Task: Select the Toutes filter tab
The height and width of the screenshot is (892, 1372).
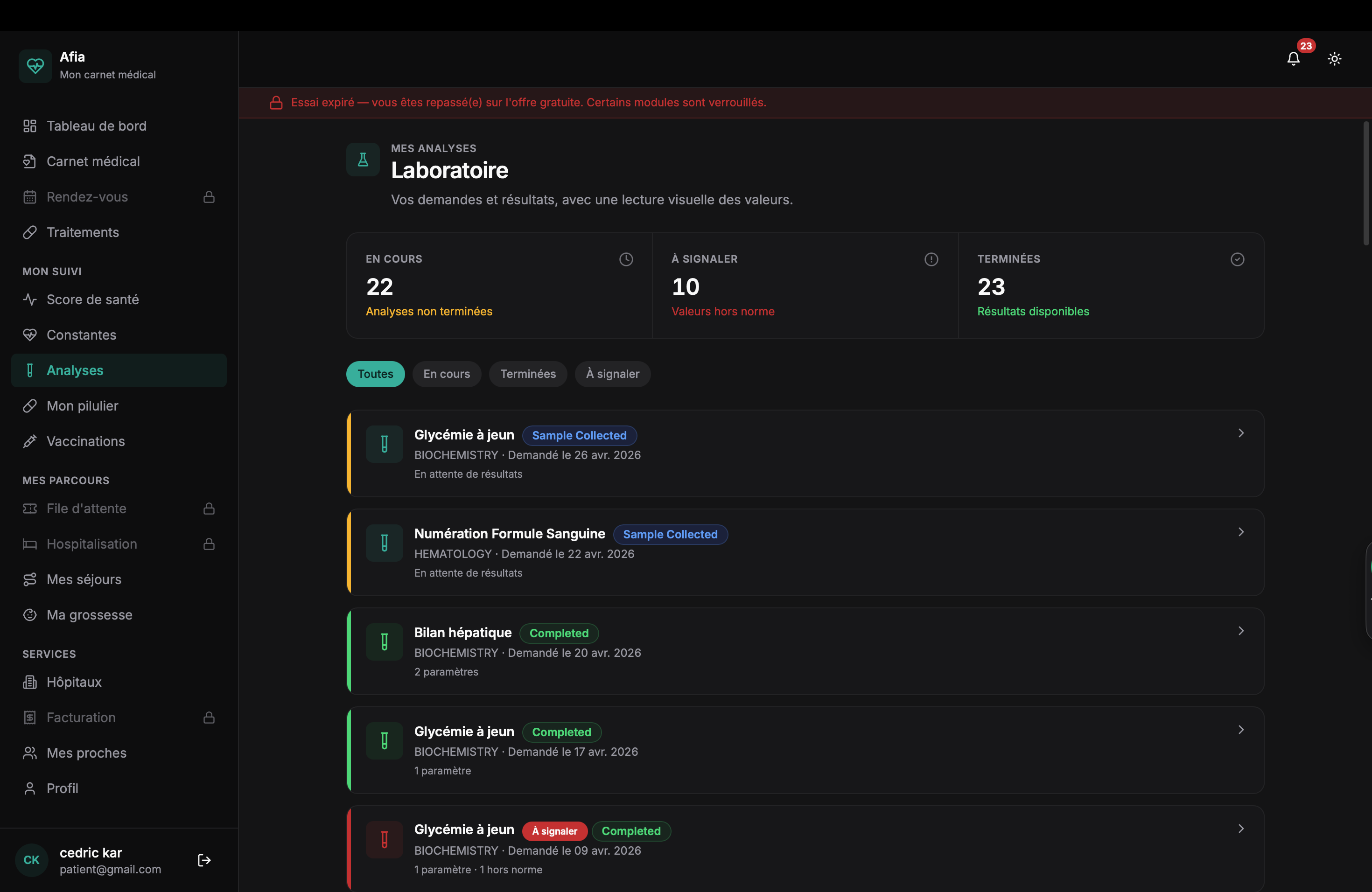Action: tap(375, 374)
